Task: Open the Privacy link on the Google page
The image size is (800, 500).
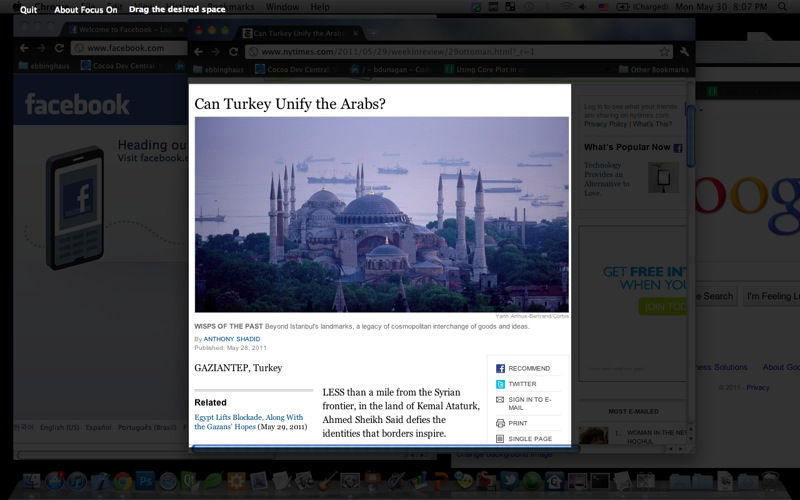Action: click(758, 388)
